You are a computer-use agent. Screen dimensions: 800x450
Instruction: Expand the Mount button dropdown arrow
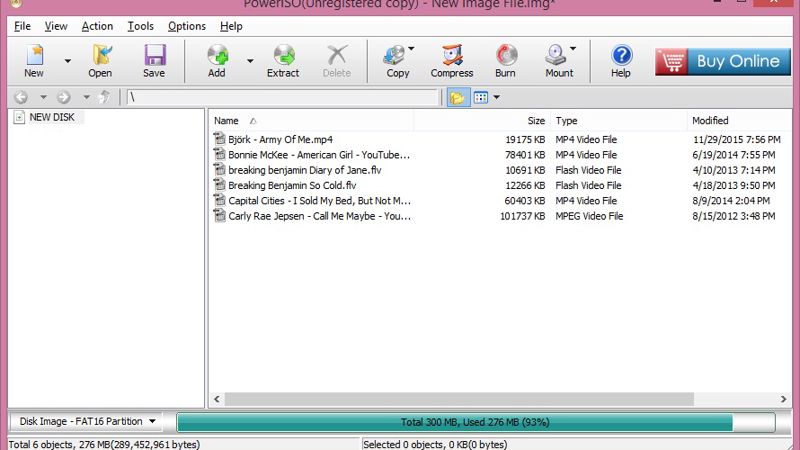573,49
